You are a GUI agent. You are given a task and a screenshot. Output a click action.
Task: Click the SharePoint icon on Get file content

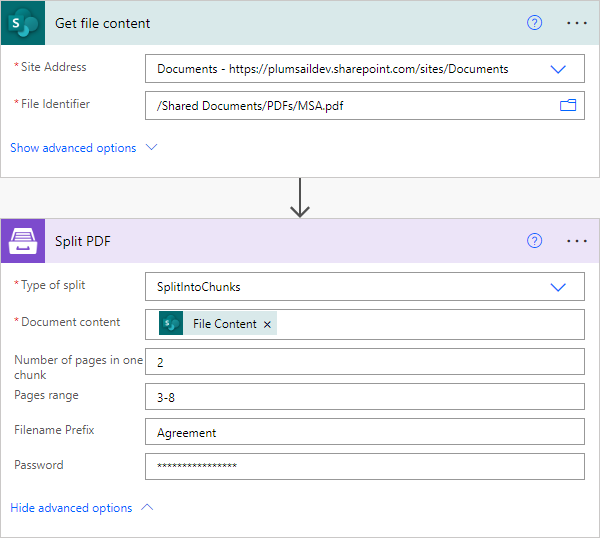click(x=23, y=23)
